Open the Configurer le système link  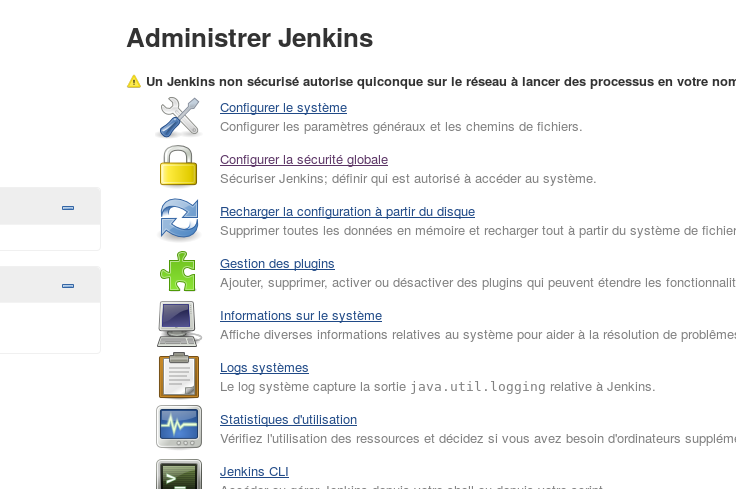point(284,107)
